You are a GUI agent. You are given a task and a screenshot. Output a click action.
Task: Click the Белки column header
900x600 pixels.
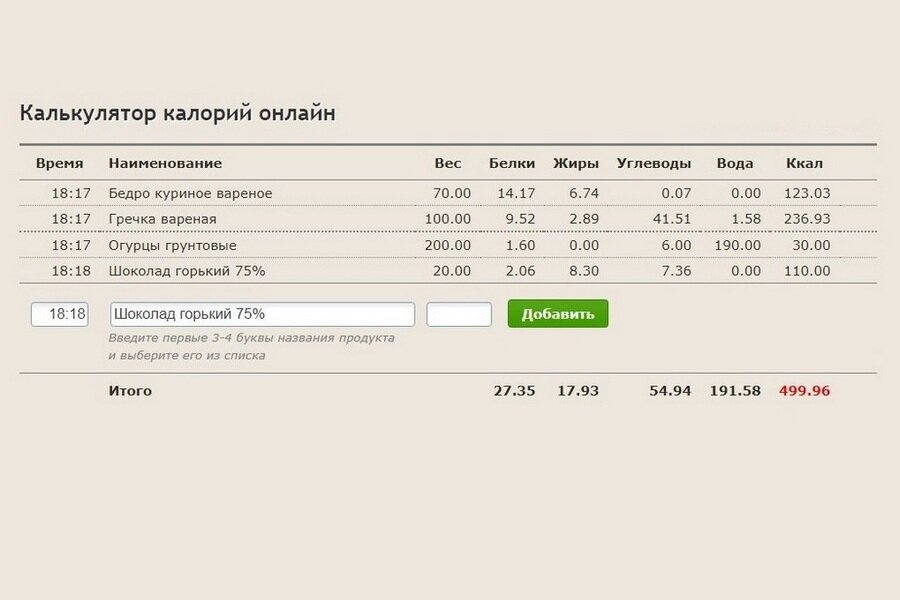[512, 164]
